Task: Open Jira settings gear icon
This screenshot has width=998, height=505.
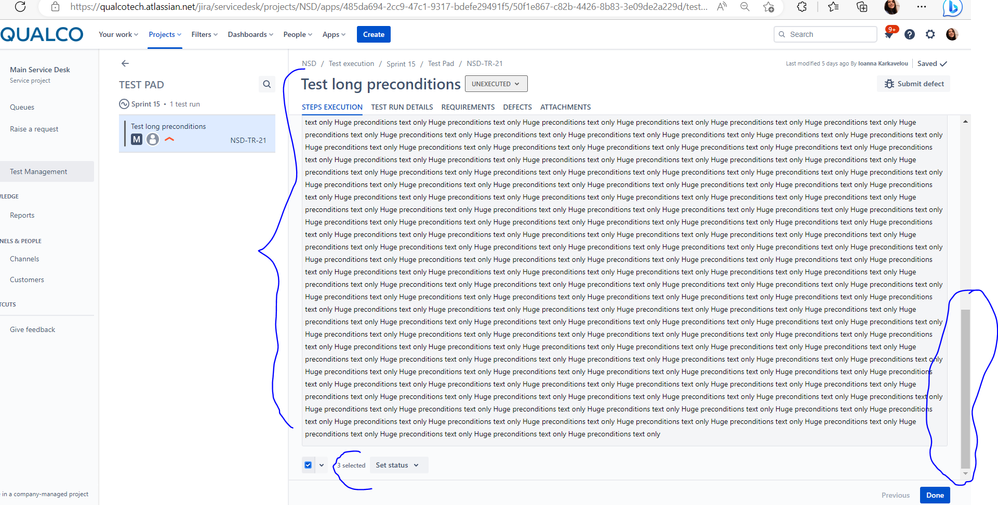Action: coord(930,34)
